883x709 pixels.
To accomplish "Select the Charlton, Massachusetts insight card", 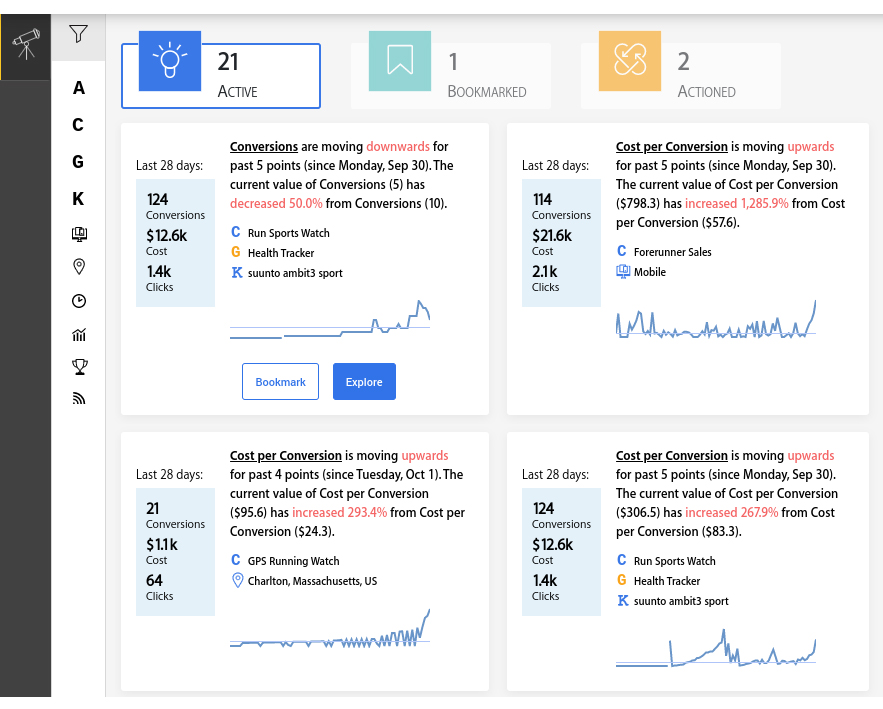I will 305,561.
